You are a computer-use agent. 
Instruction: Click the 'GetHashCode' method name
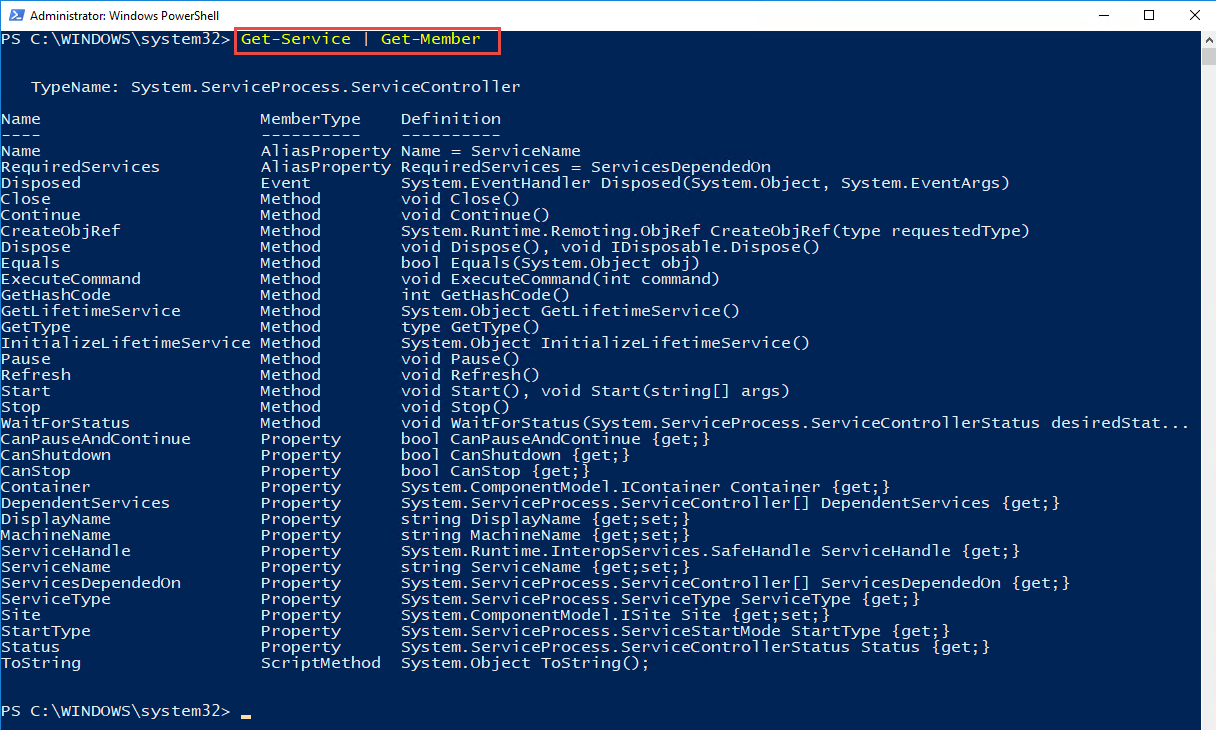(x=56, y=295)
